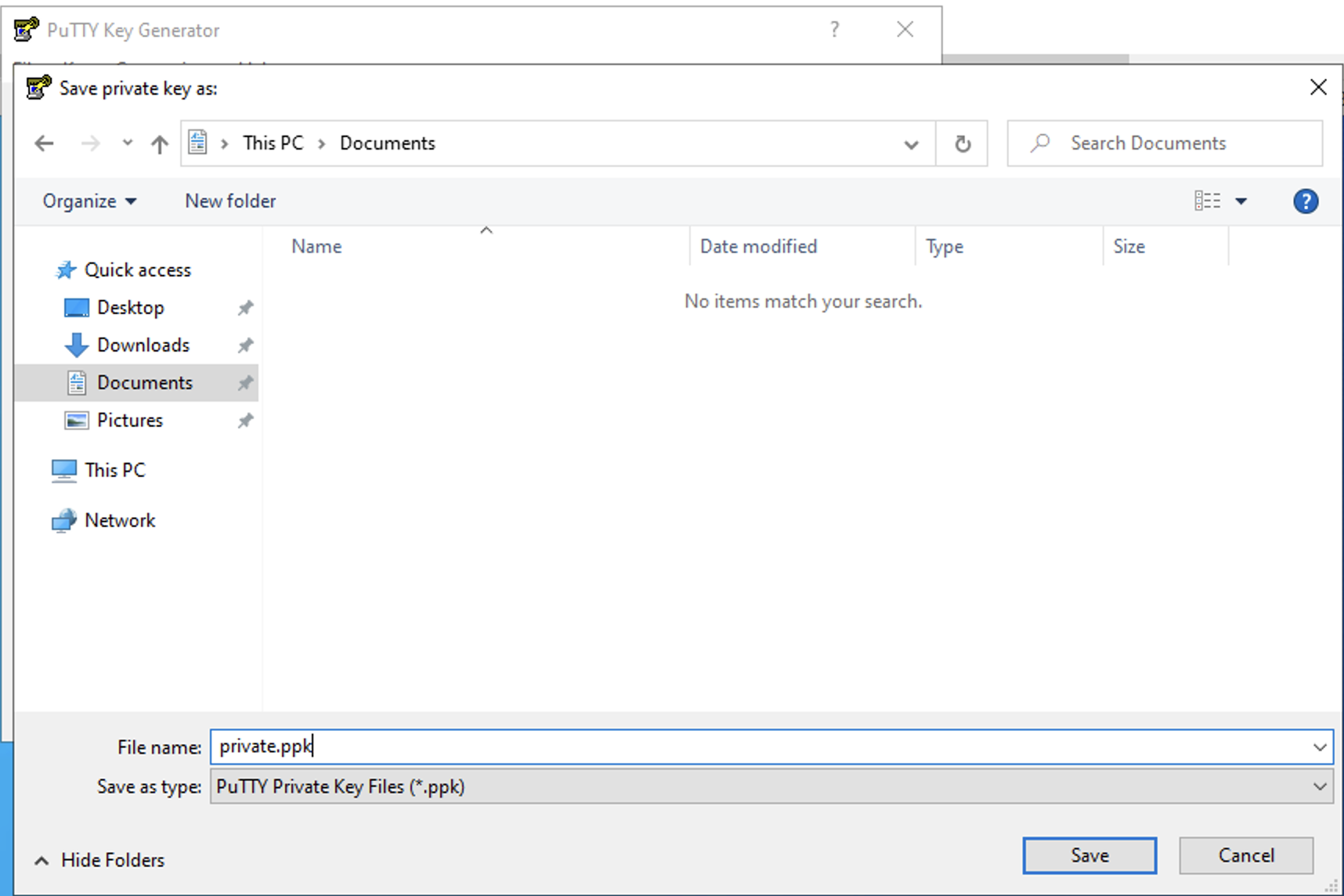Click the help button in PuTTY Key Generator
Screen dimensions: 1344x896
pos(834,30)
